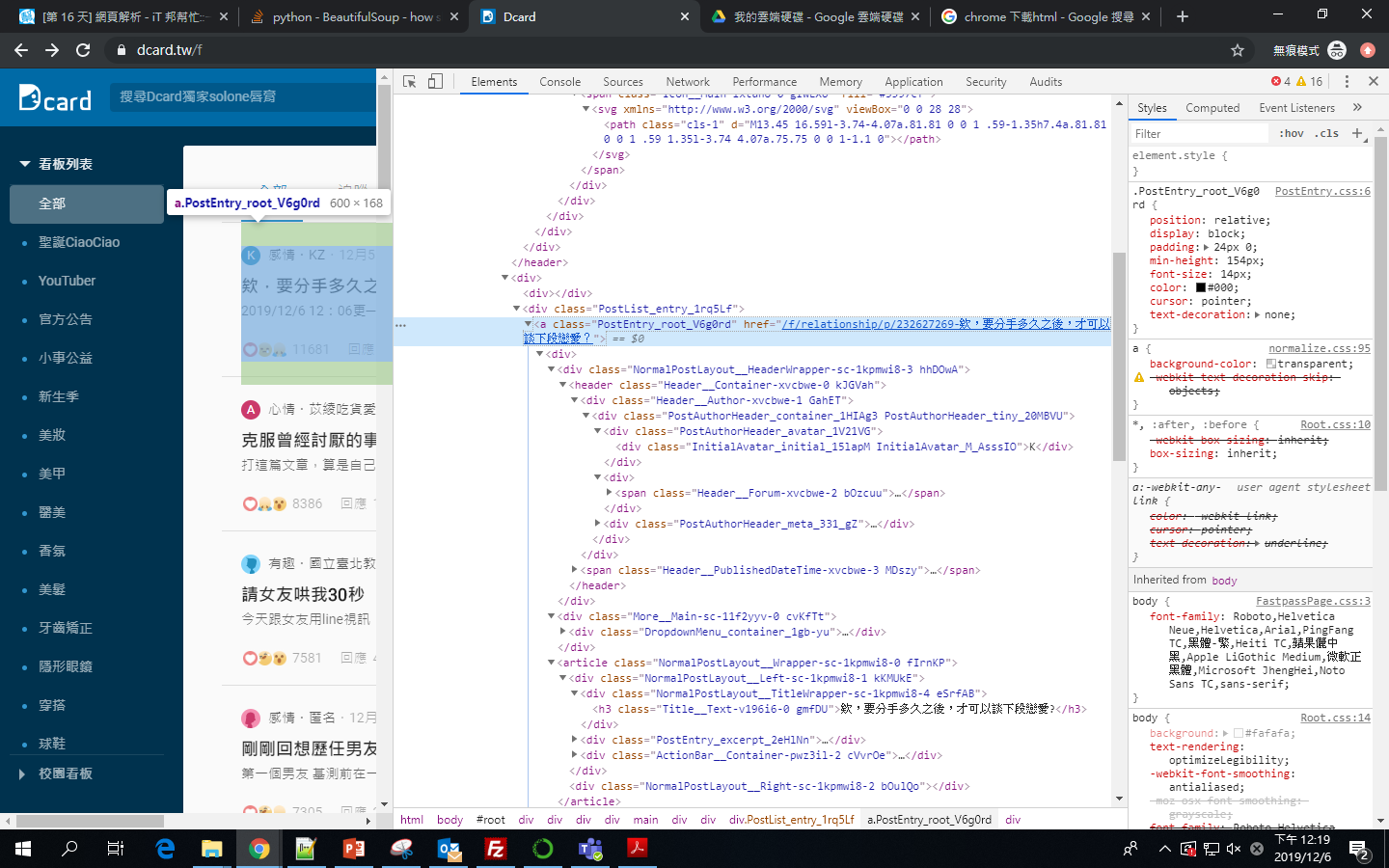Click the Styles filter input
This screenshot has height=868, width=1389.
[1201, 133]
